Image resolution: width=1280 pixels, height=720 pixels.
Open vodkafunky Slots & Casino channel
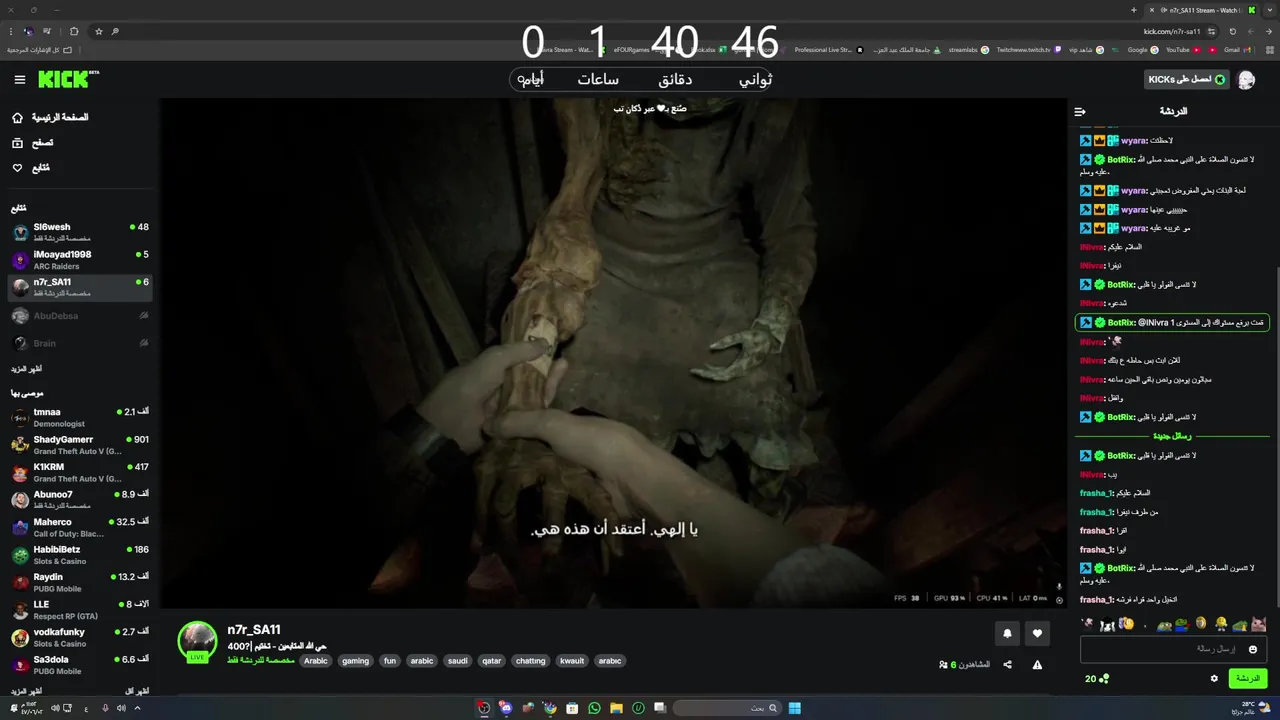click(80, 637)
